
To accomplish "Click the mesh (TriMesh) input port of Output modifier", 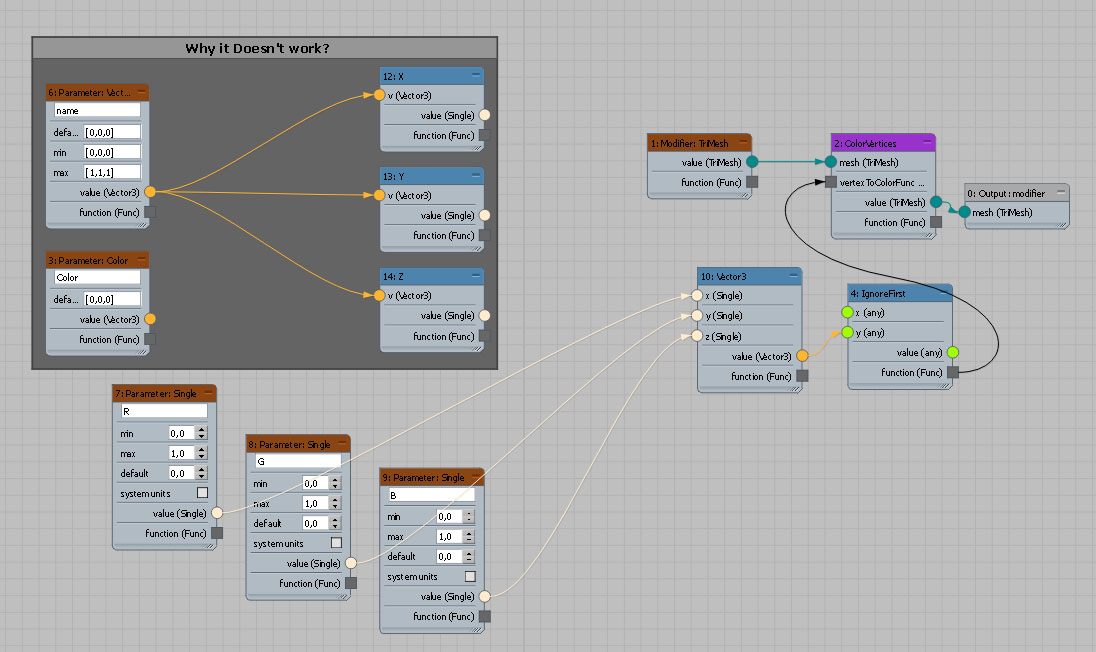I will [x=965, y=212].
